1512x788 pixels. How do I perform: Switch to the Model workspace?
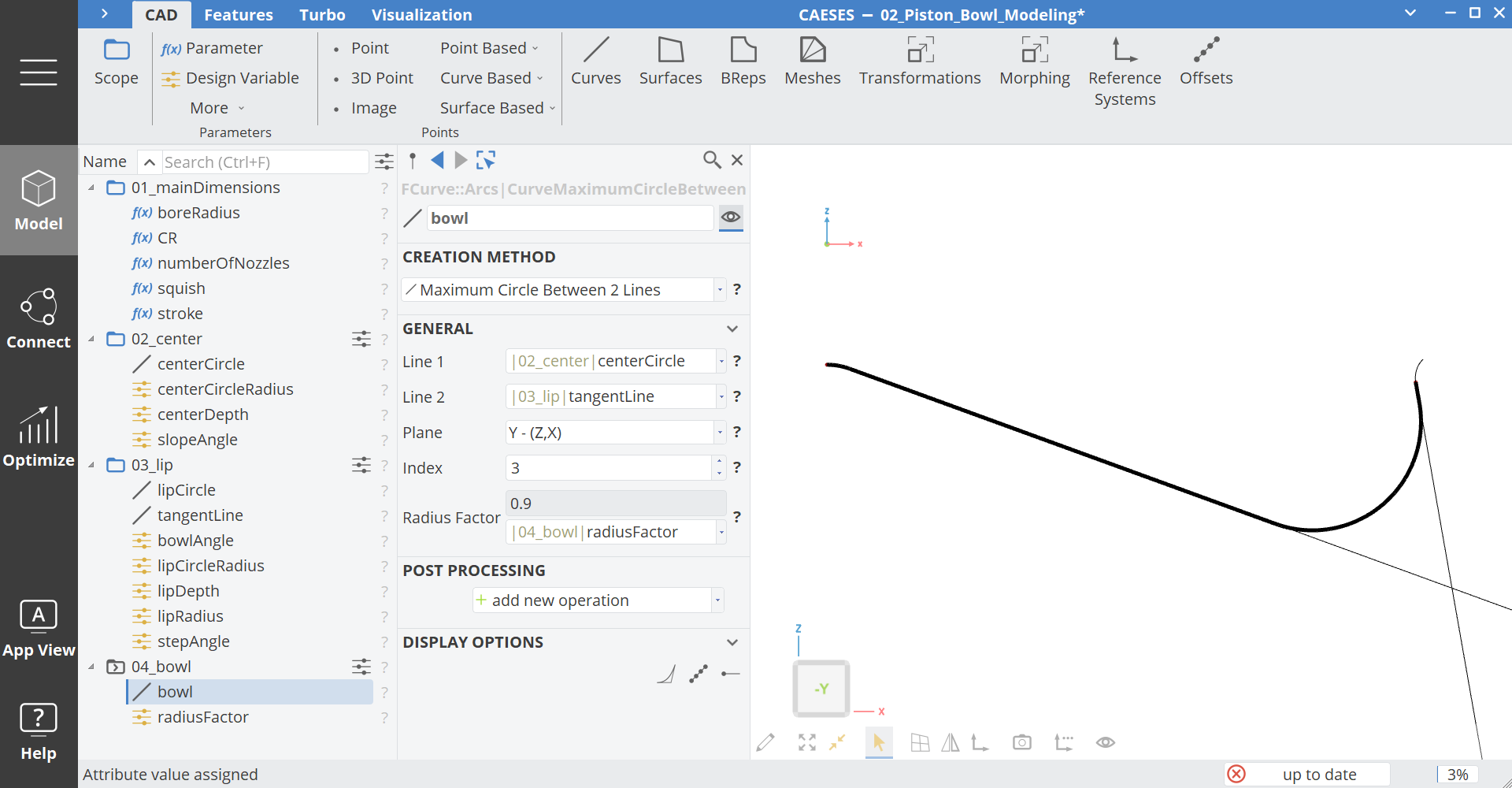tap(39, 200)
